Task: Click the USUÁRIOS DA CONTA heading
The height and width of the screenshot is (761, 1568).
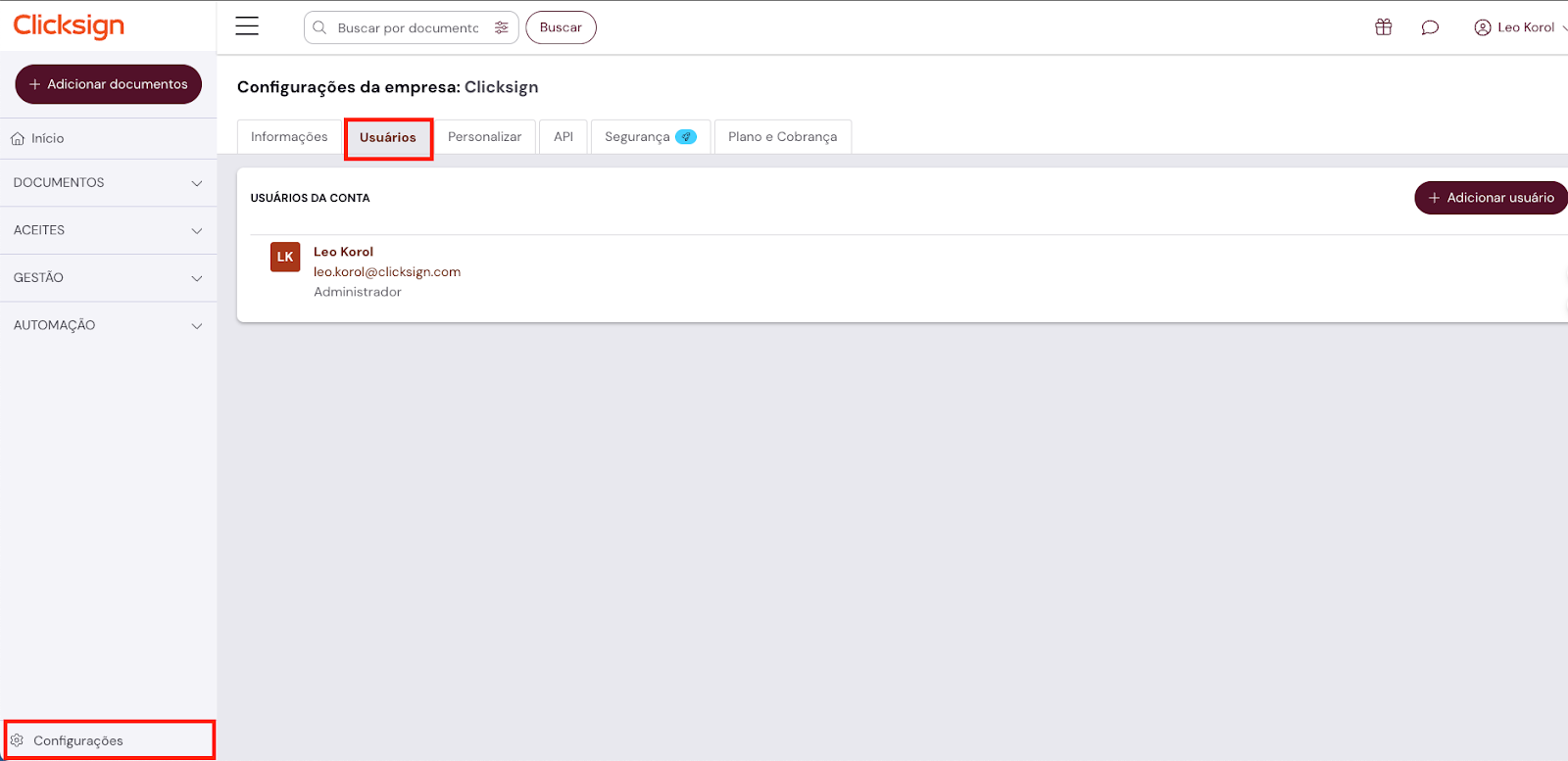Action: coord(310,198)
